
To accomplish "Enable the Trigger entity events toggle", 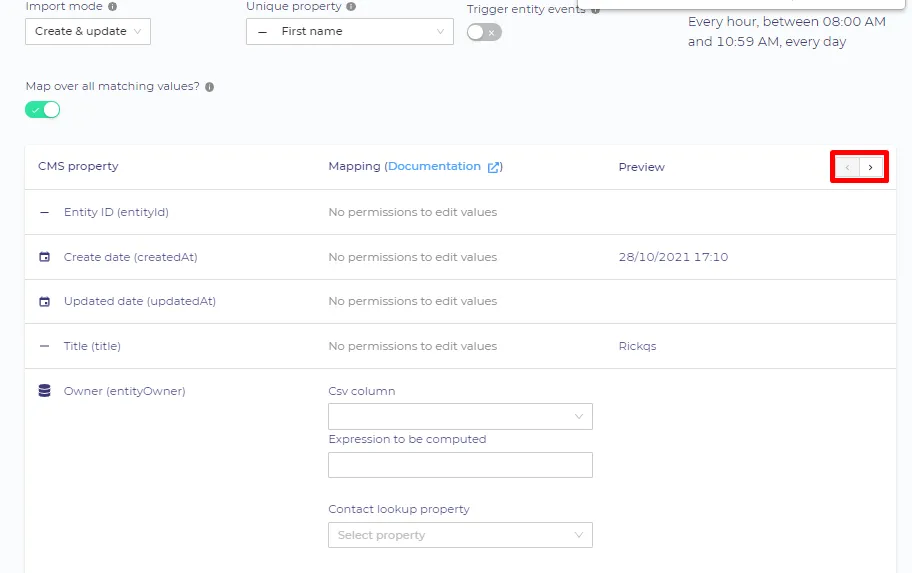I will coord(484,32).
